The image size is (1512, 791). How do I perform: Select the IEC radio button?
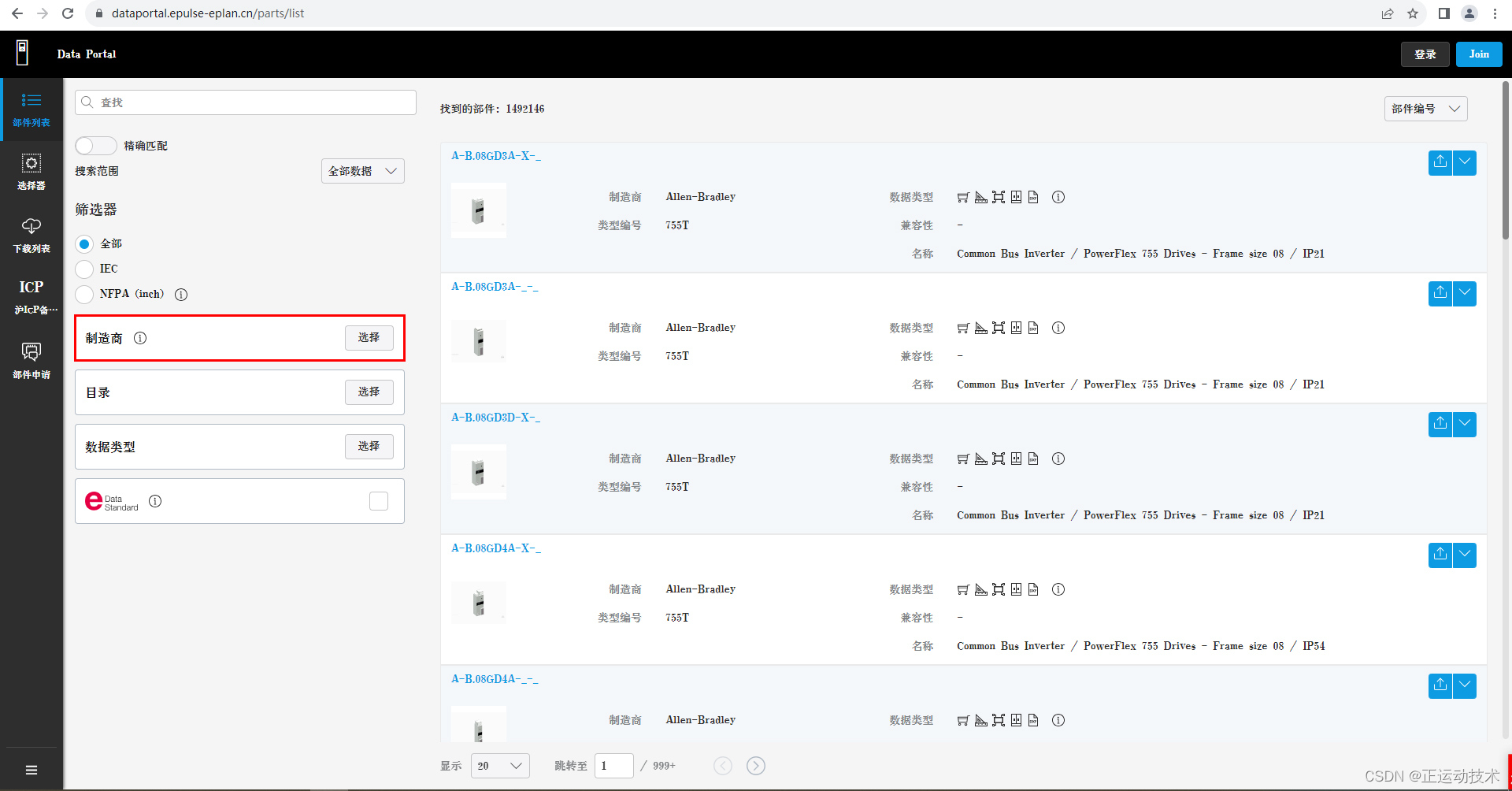[x=84, y=269]
